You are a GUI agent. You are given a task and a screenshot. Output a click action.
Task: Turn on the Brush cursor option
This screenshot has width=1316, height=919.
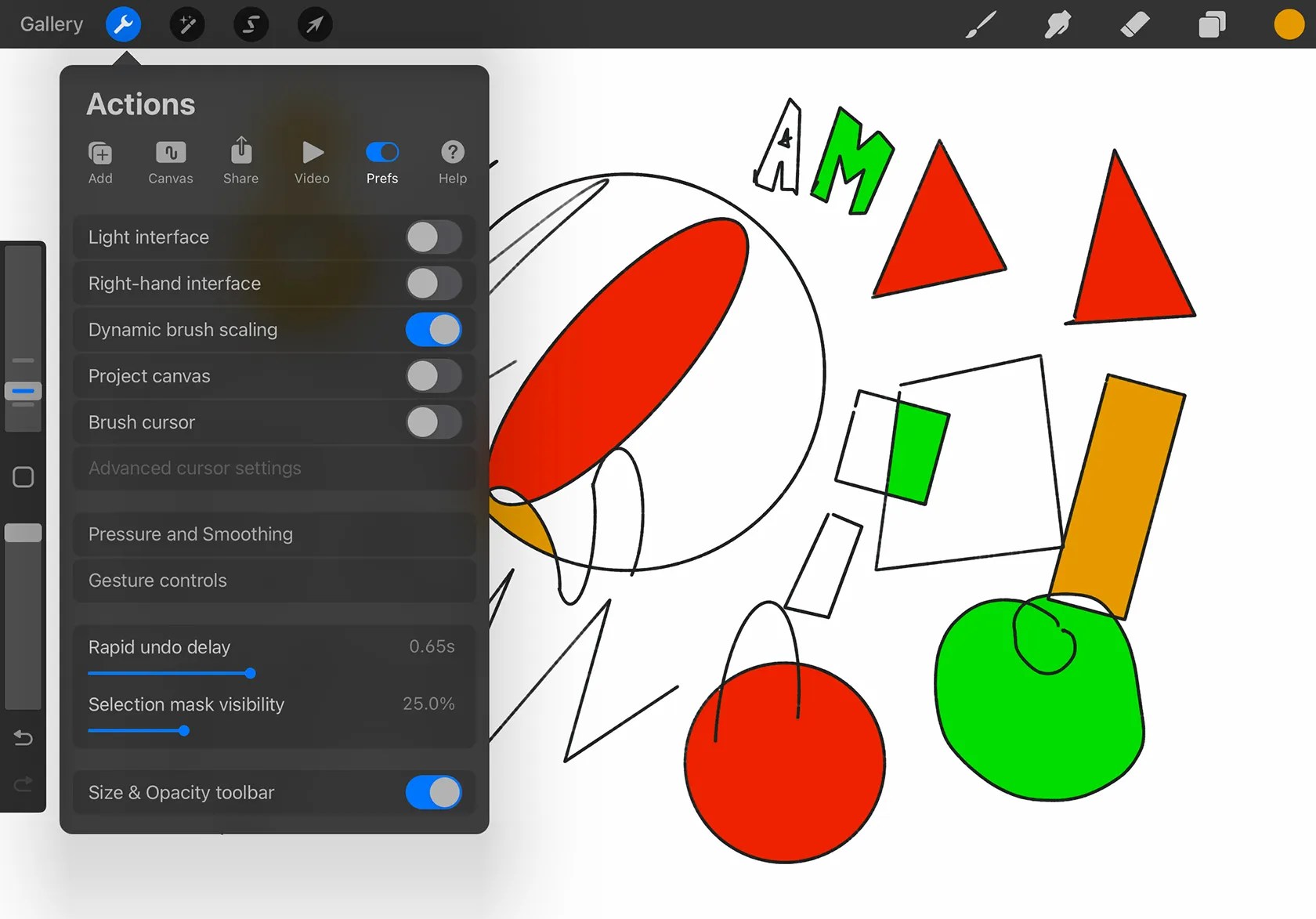coord(433,422)
